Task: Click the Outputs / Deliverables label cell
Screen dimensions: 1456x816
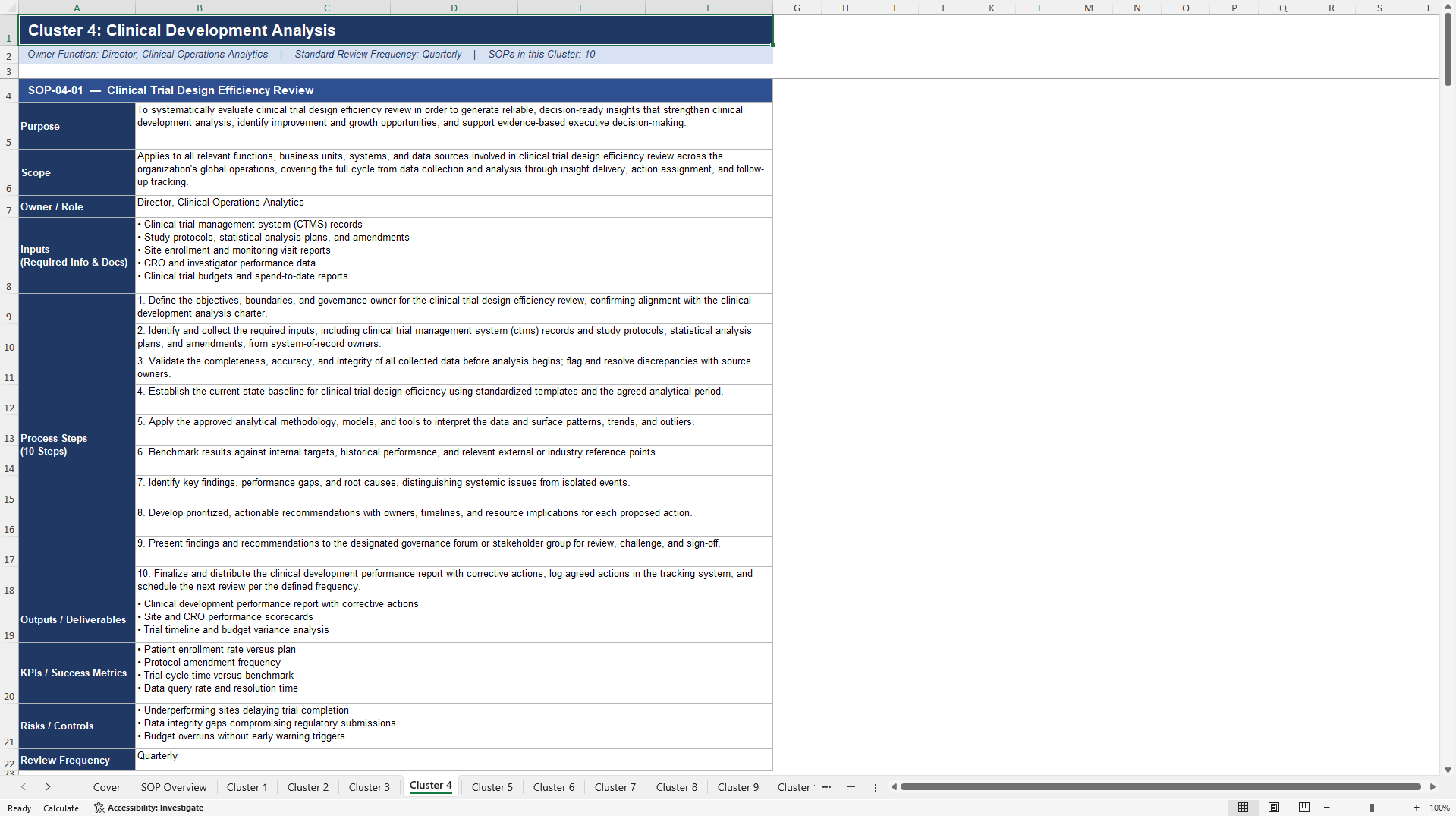Action: coord(77,620)
